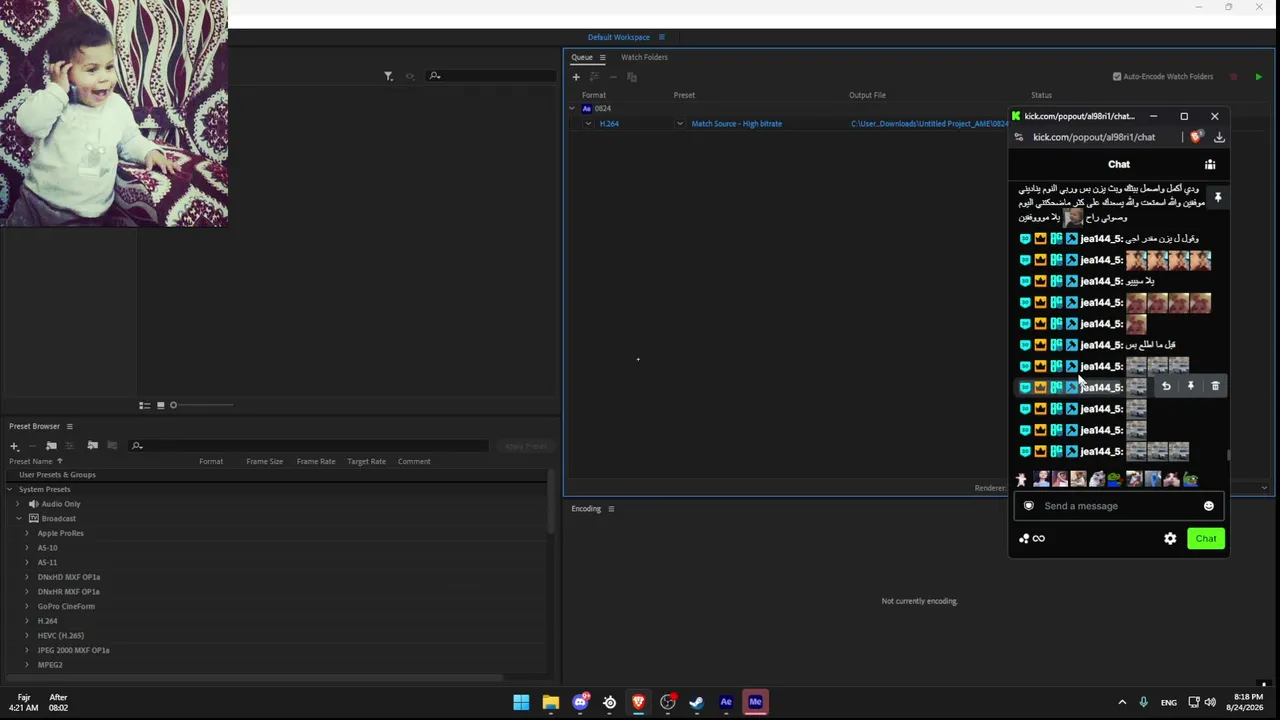Open Match Source - High bitrate preset link
The width and height of the screenshot is (1280, 720).
[737, 124]
